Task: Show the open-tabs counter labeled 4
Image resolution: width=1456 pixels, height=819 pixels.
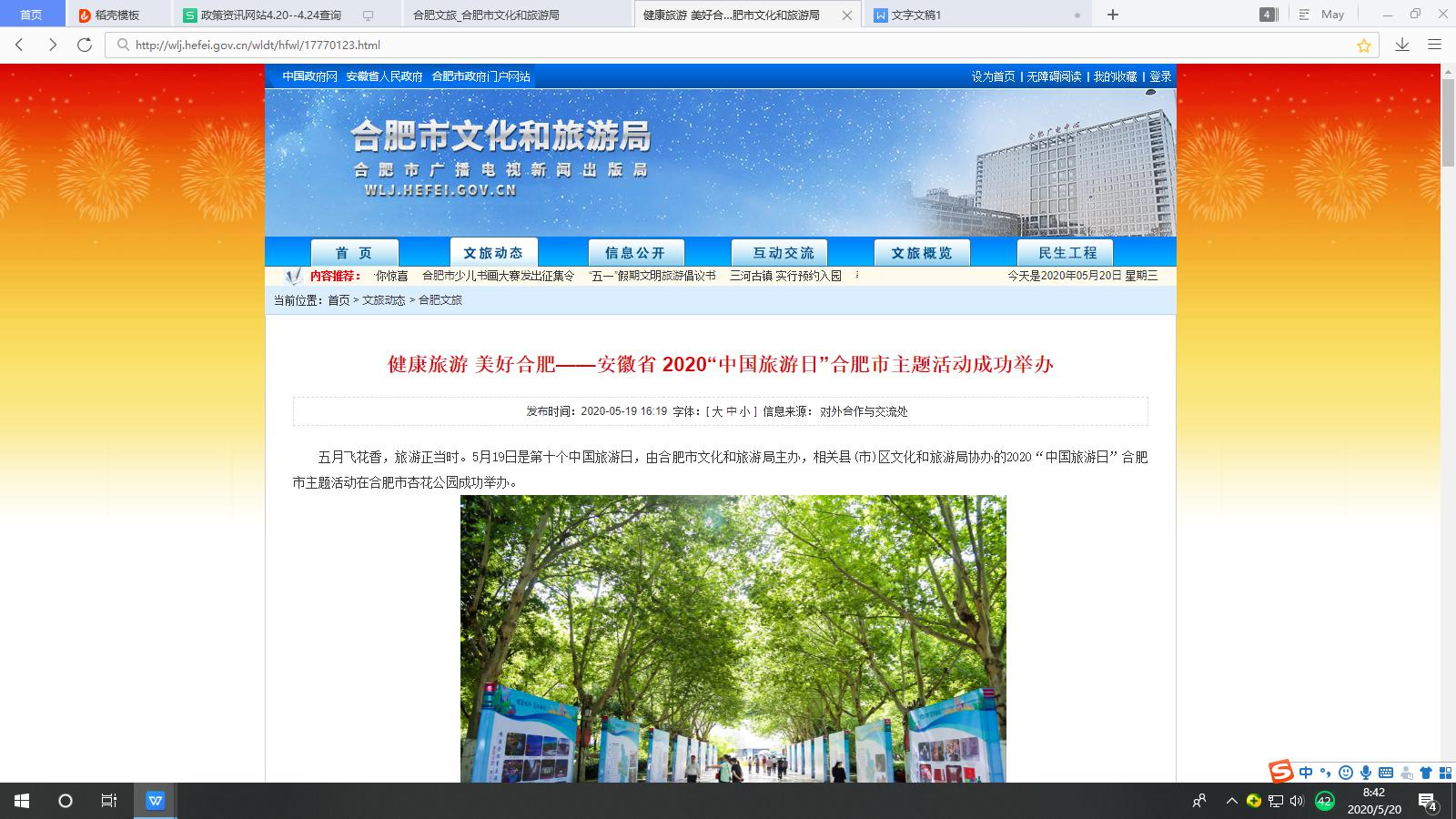Action: (x=1268, y=15)
